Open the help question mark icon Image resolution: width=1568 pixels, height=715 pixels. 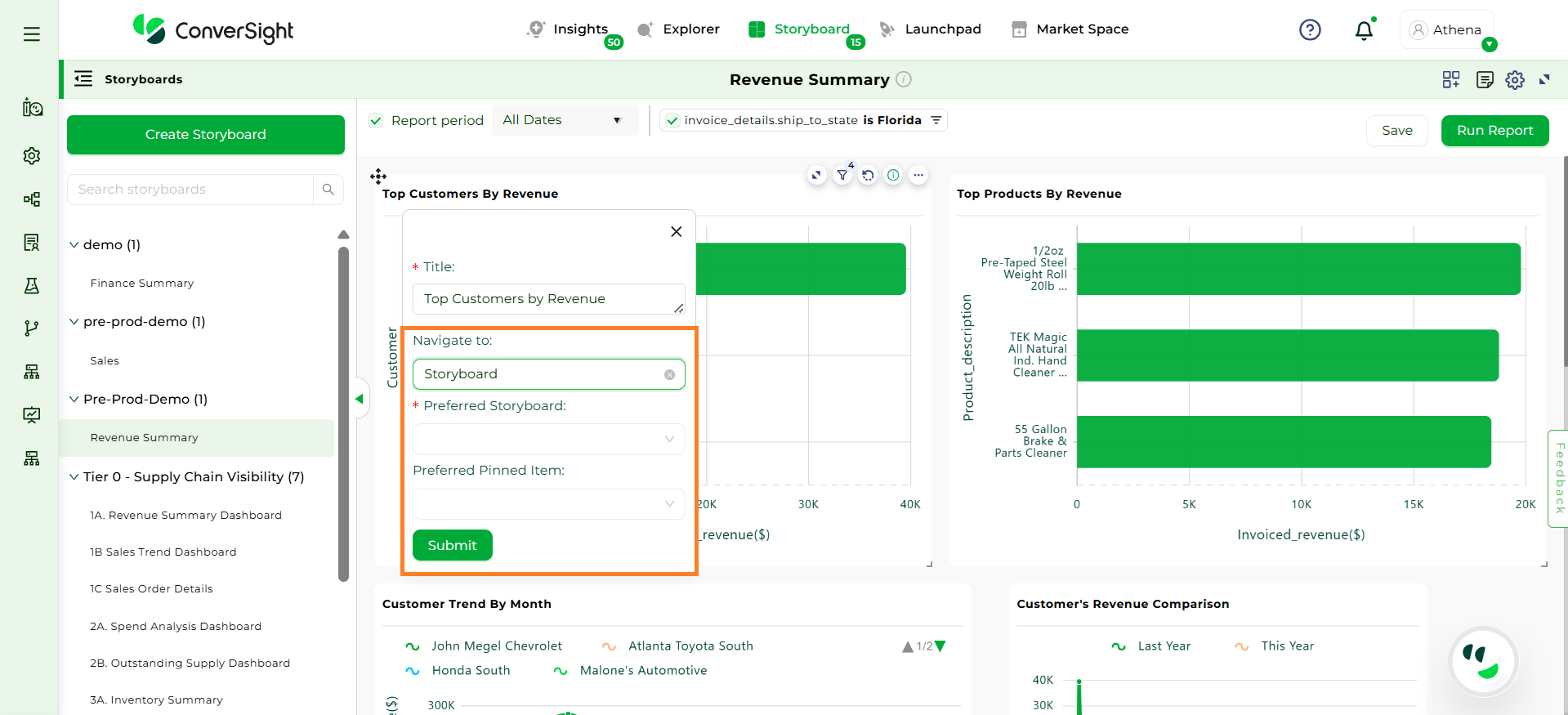click(x=1310, y=30)
